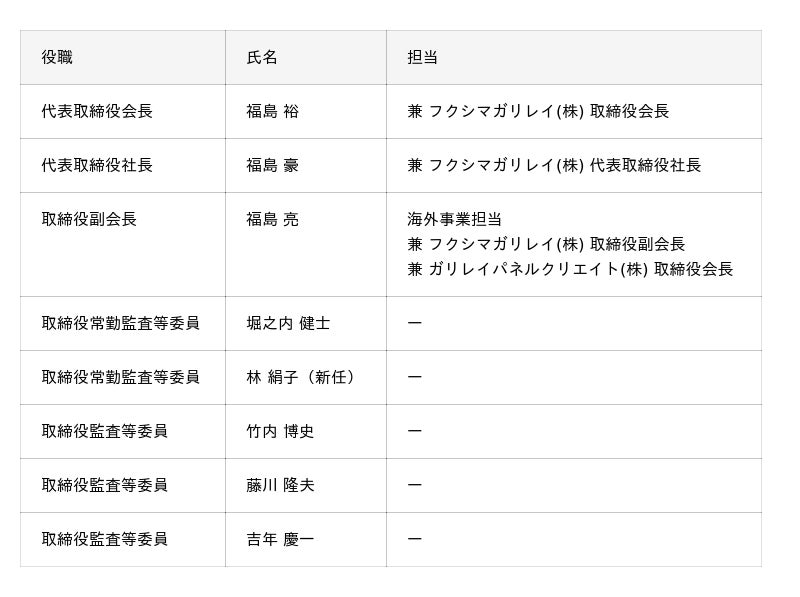Click 兼 フクシマガリレイ(株) 代表取締役社長 text
The height and width of the screenshot is (597, 800).
[x=554, y=166]
